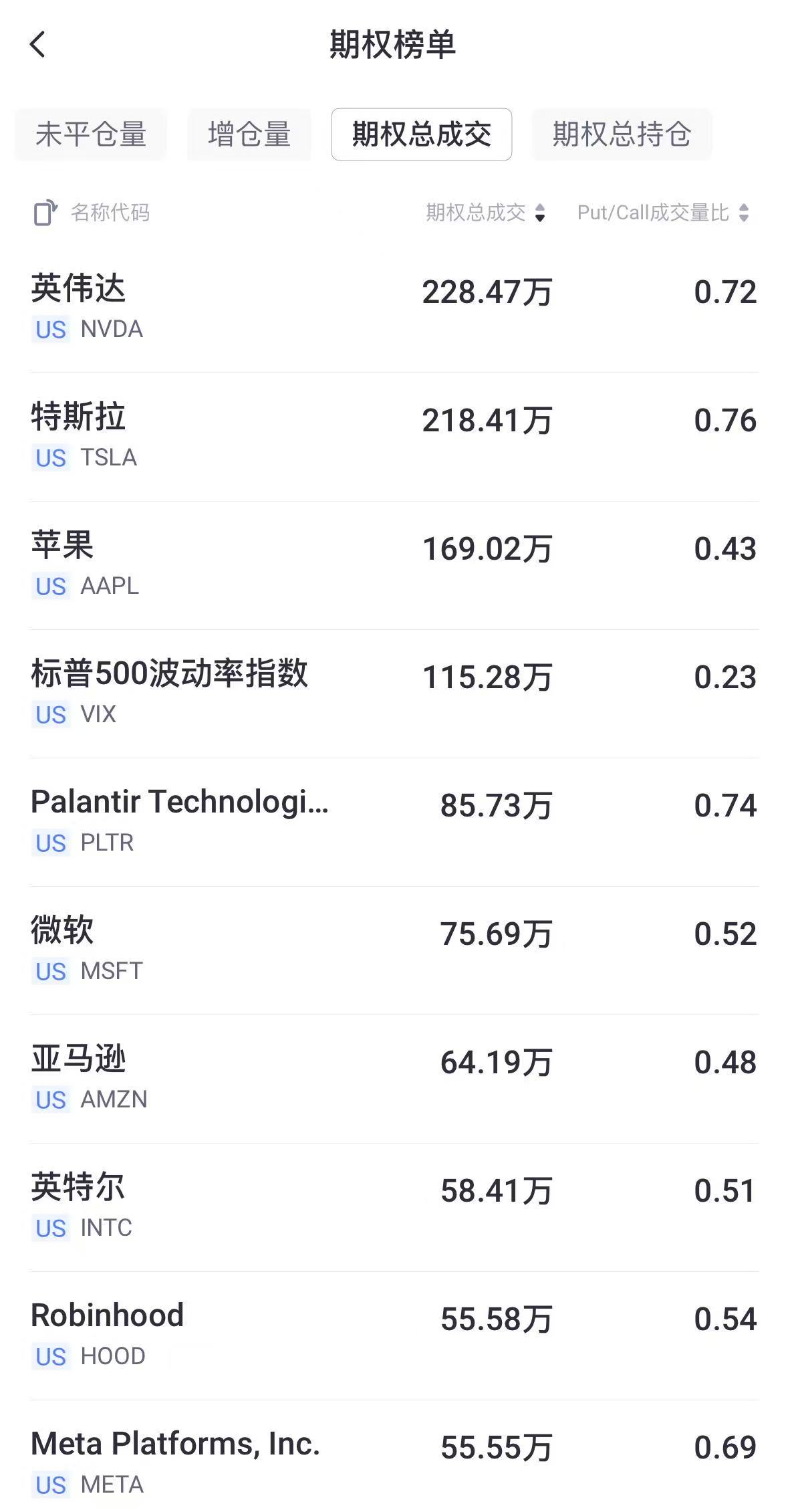Open the 期权总持仓 tab
Image resolution: width=788 pixels, height=1512 pixels.
(621, 134)
